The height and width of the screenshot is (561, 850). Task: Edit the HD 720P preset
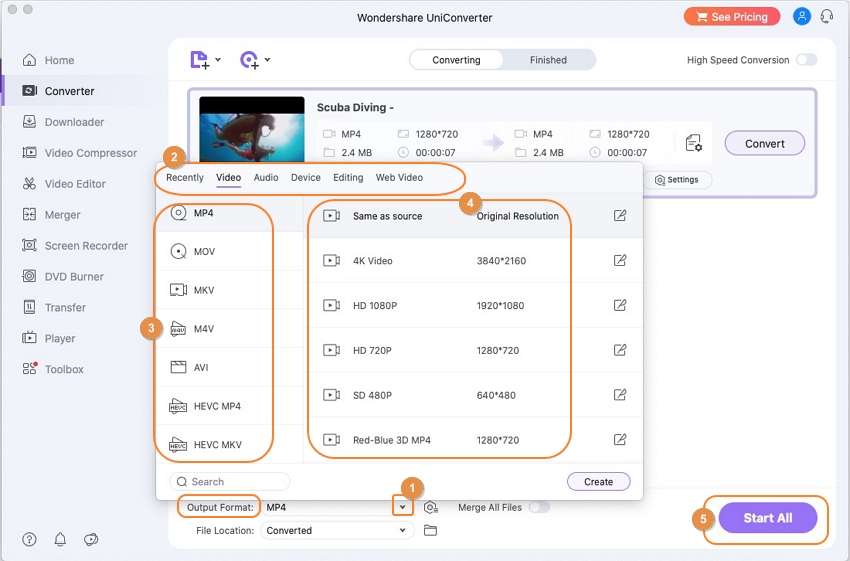tap(620, 350)
